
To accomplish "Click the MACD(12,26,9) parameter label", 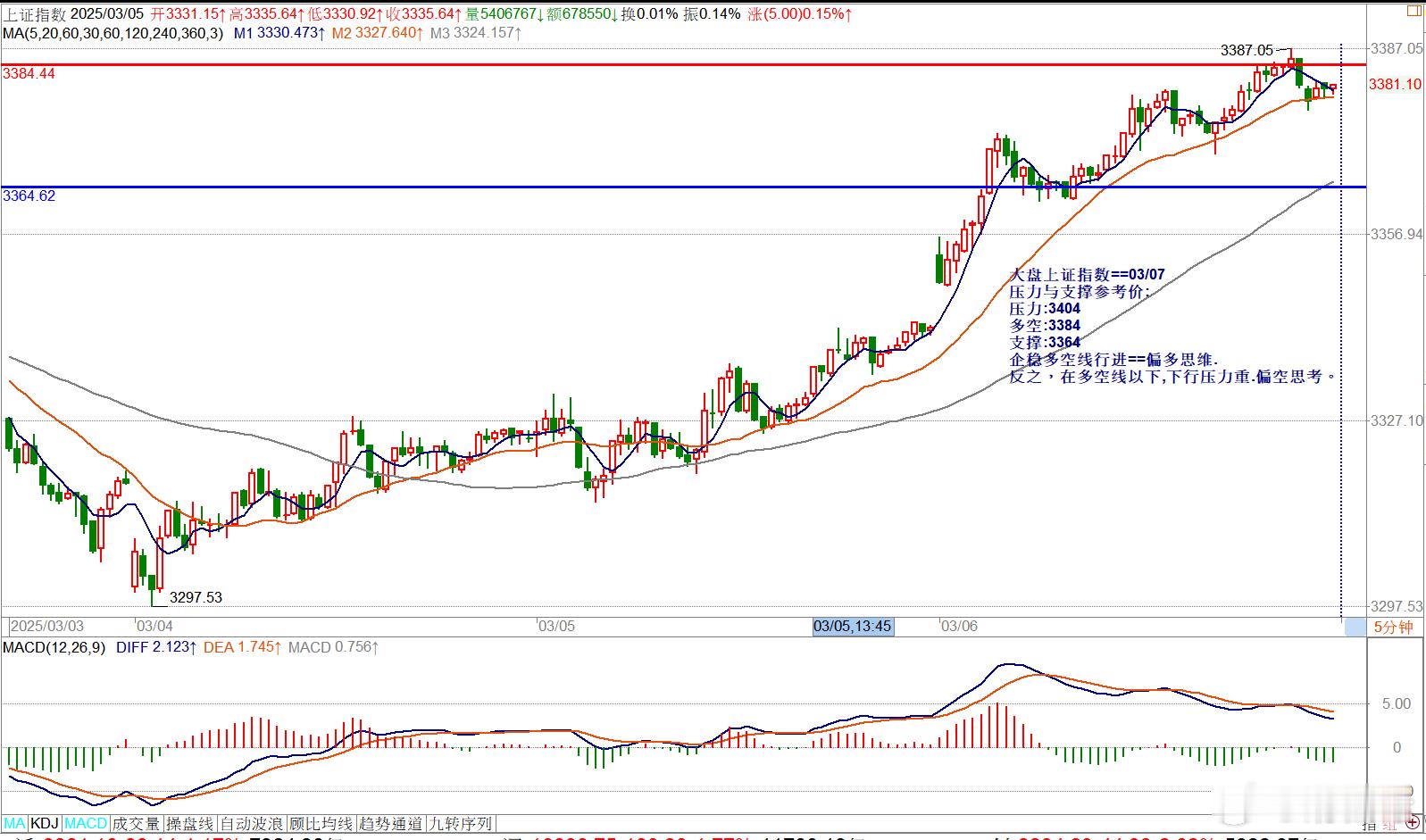I will point(54,647).
